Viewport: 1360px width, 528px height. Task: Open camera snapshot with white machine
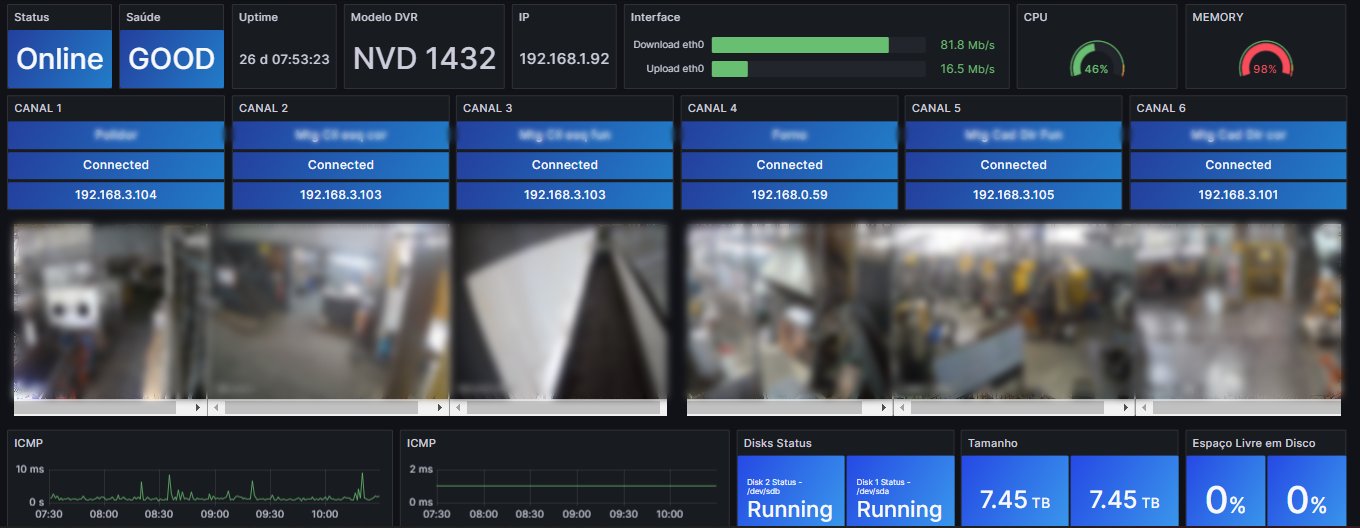(x=111, y=311)
